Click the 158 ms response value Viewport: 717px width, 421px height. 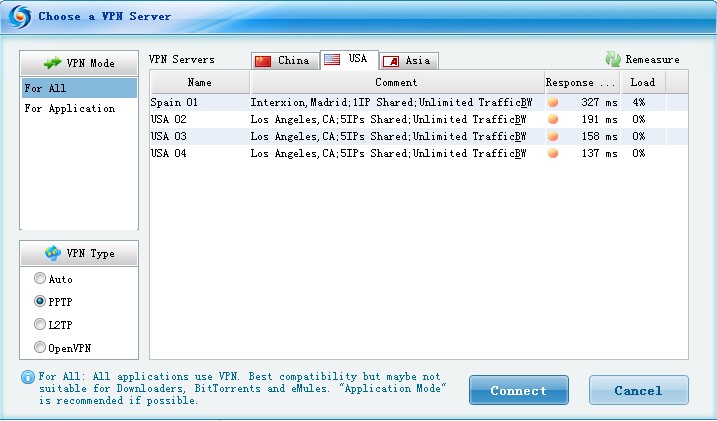[599, 136]
